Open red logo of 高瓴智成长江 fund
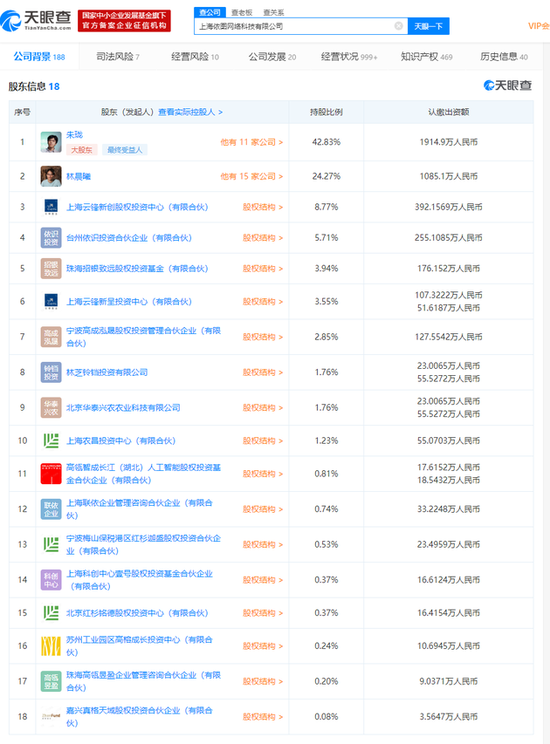The height and width of the screenshot is (744, 550). [x=51, y=474]
